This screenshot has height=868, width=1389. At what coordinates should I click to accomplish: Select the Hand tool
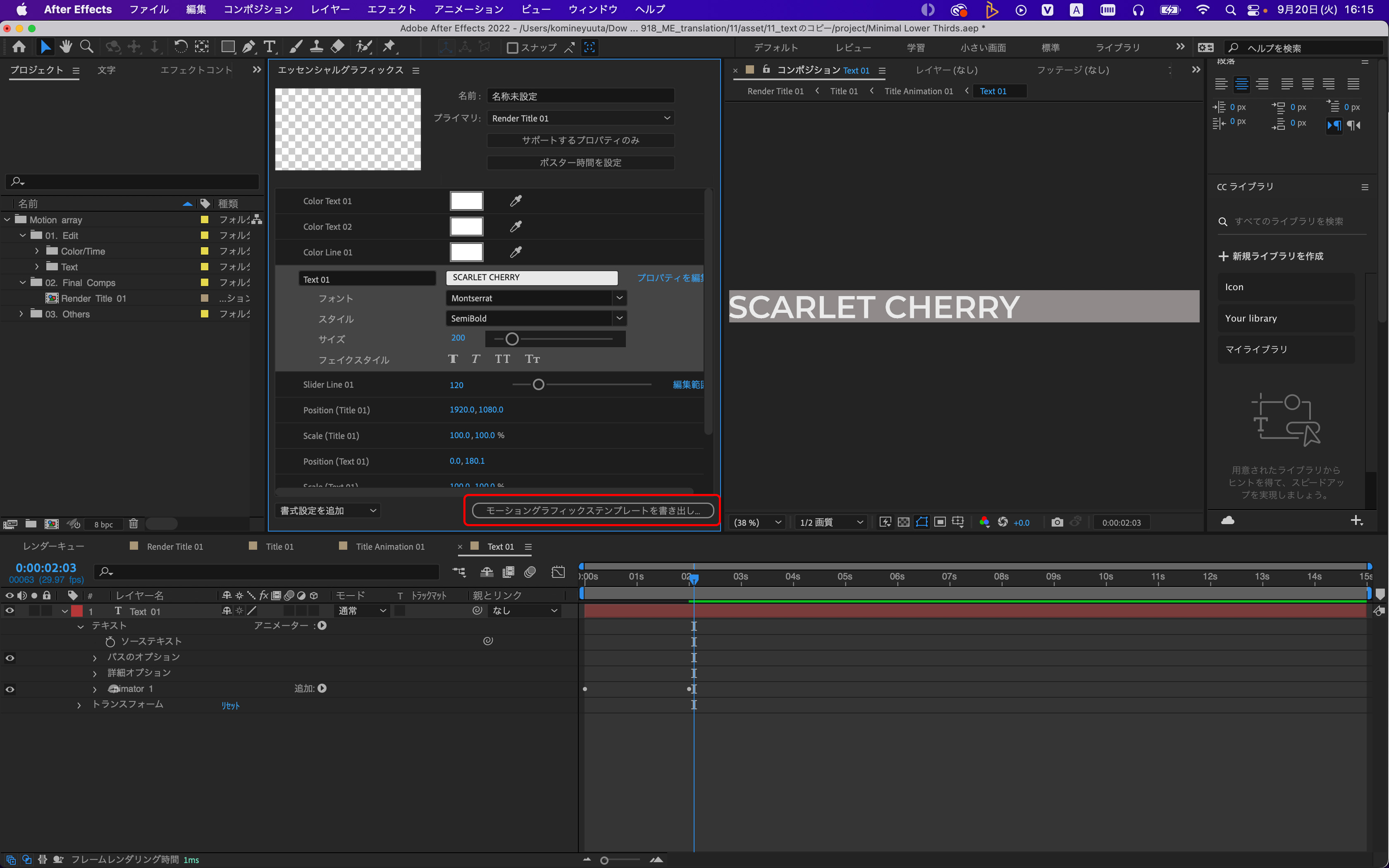point(65,47)
